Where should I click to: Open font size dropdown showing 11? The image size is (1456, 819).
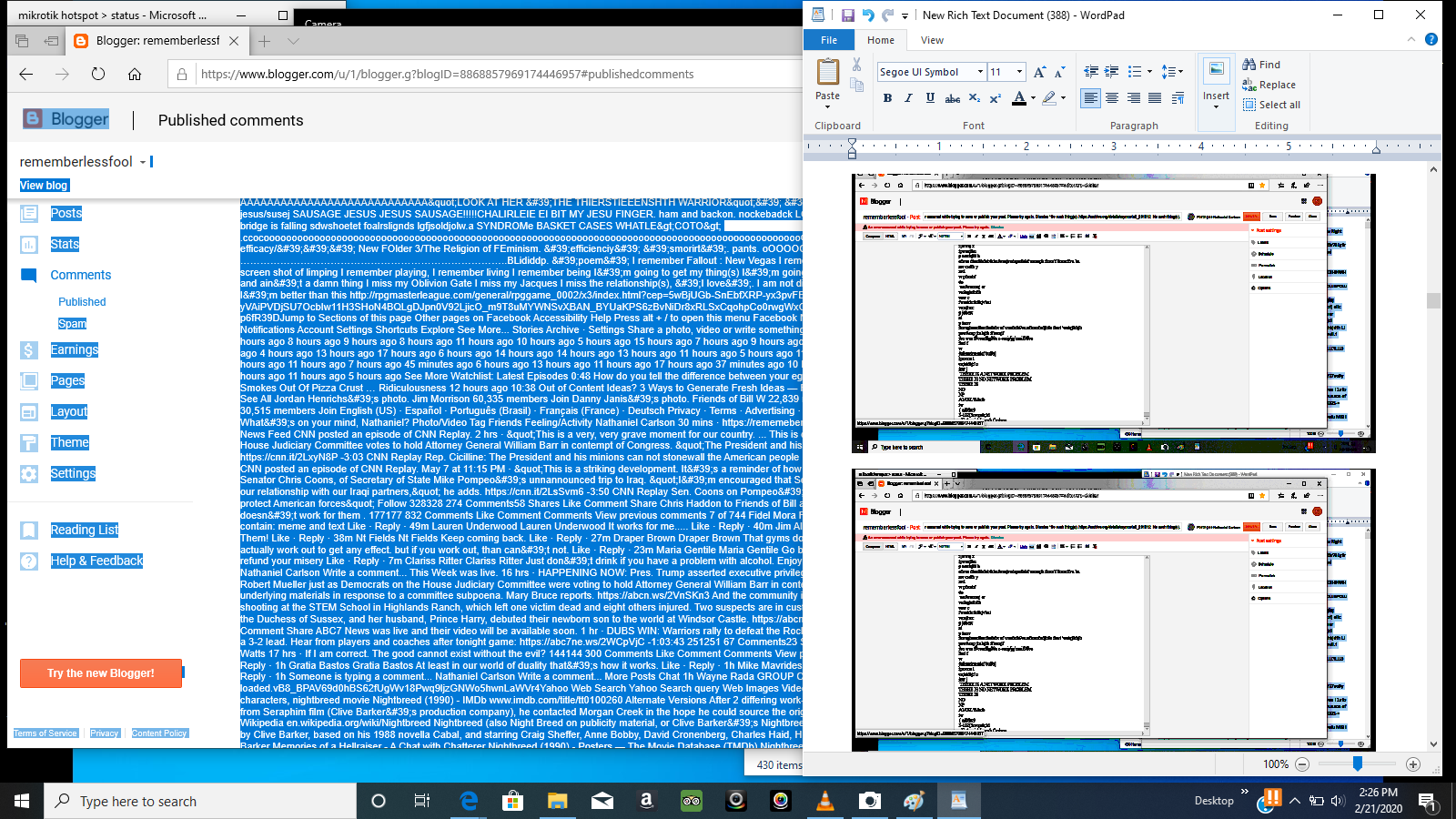[x=1019, y=72]
